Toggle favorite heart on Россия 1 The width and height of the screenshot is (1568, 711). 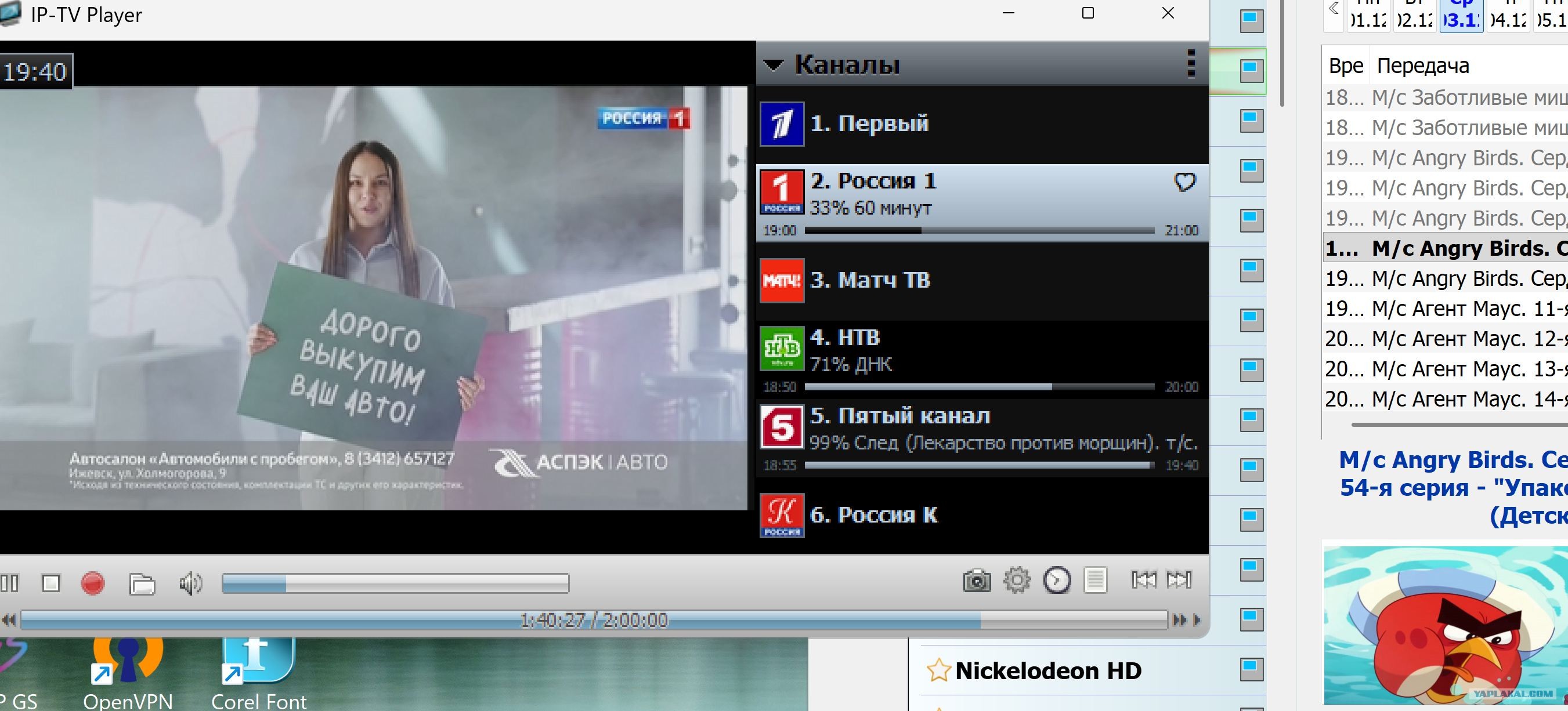[x=1184, y=182]
